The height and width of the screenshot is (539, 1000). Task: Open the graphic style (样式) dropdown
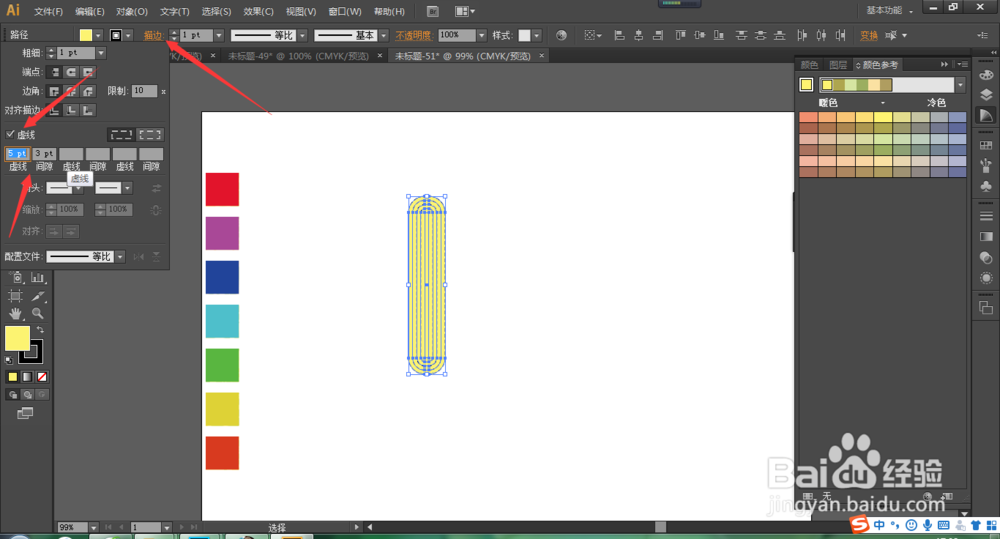coord(536,36)
